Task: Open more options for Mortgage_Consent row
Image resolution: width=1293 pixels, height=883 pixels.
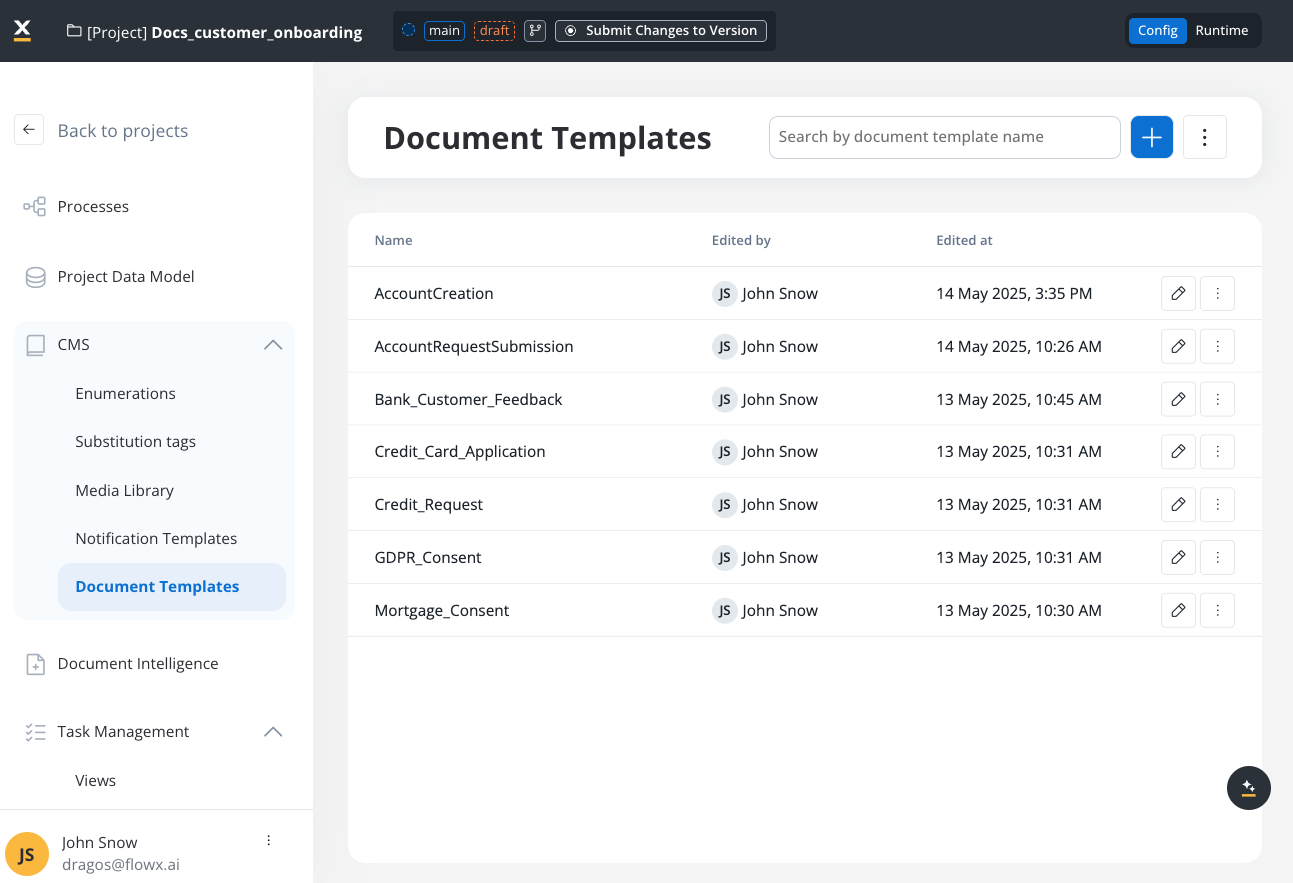Action: point(1217,610)
